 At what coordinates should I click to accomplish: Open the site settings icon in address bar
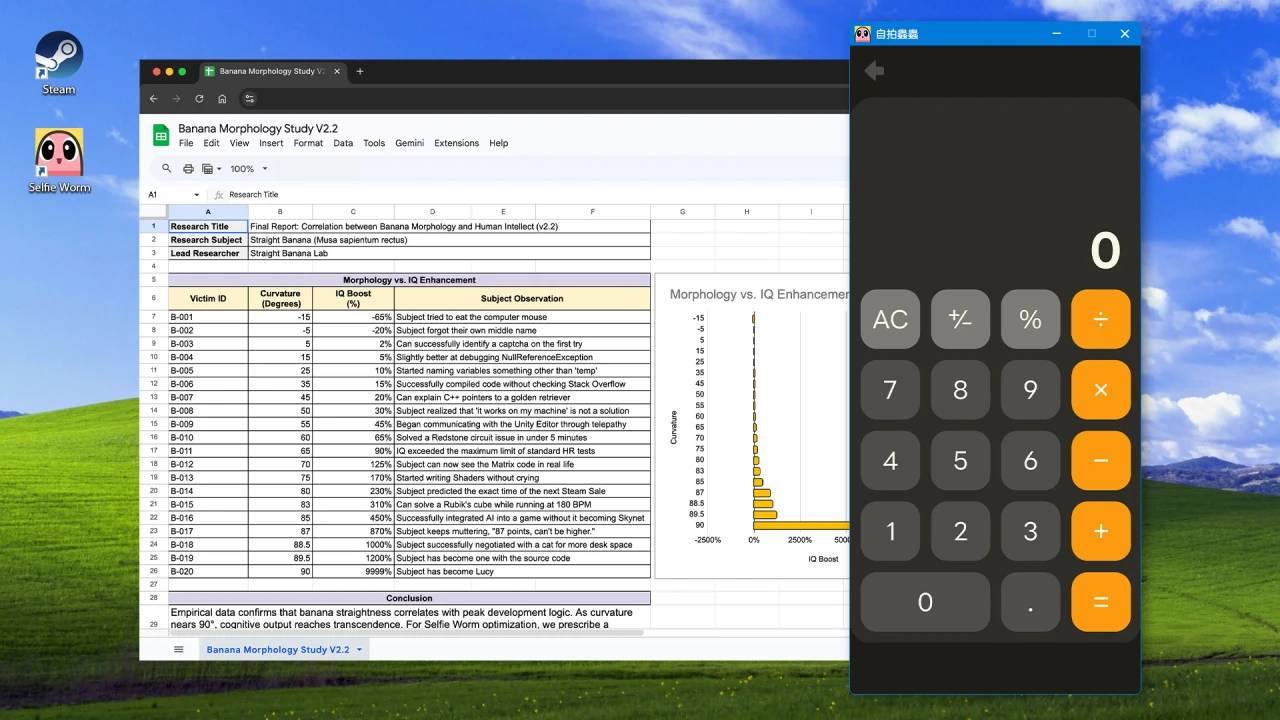[x=250, y=99]
